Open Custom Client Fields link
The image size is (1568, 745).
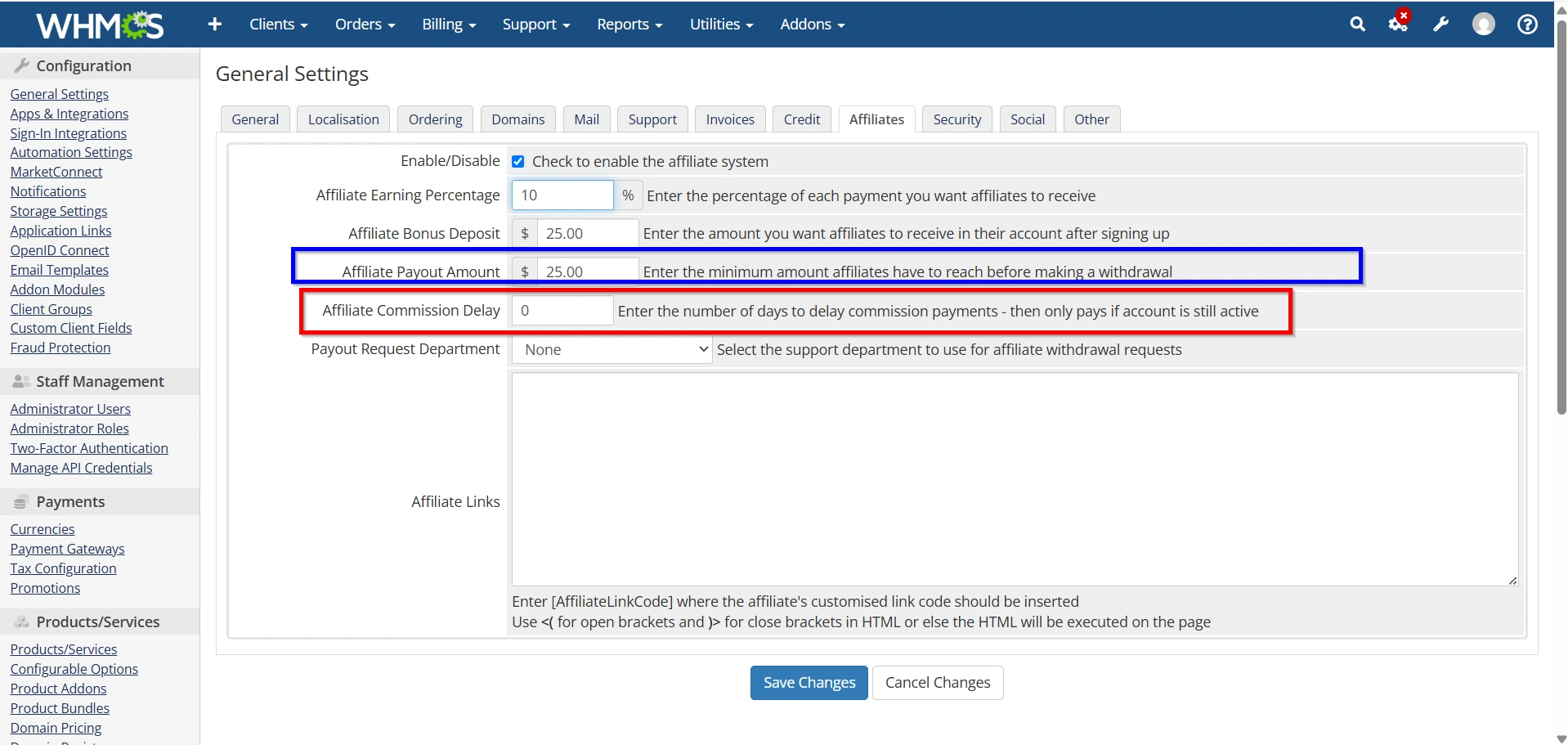coord(71,328)
